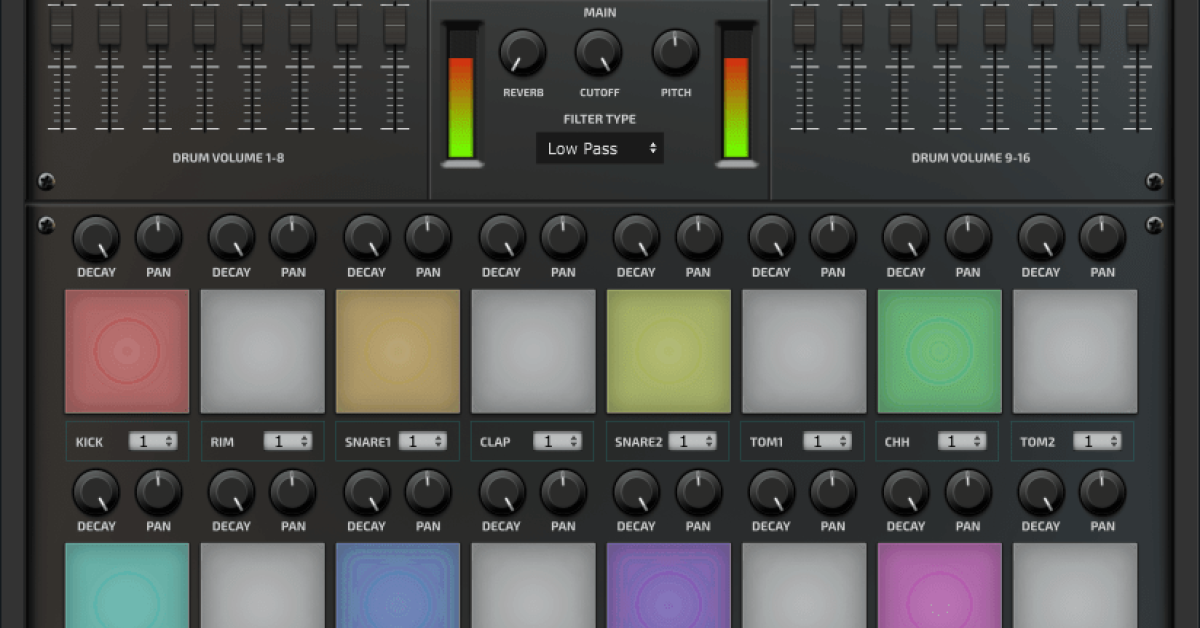1200x628 pixels.
Task: Tap the green CHH drum pad
Action: coord(939,351)
